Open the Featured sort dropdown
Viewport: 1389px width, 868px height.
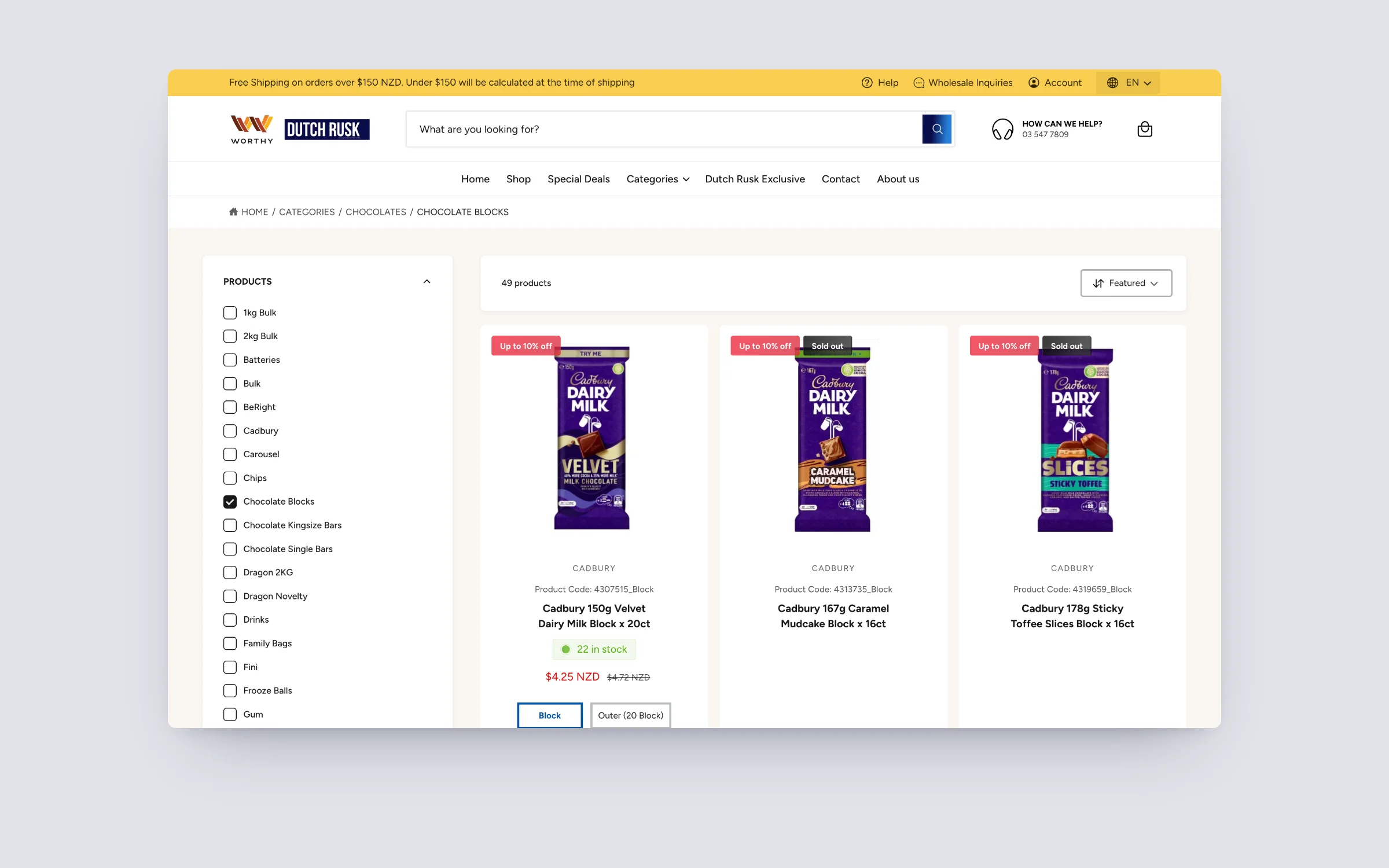point(1126,283)
